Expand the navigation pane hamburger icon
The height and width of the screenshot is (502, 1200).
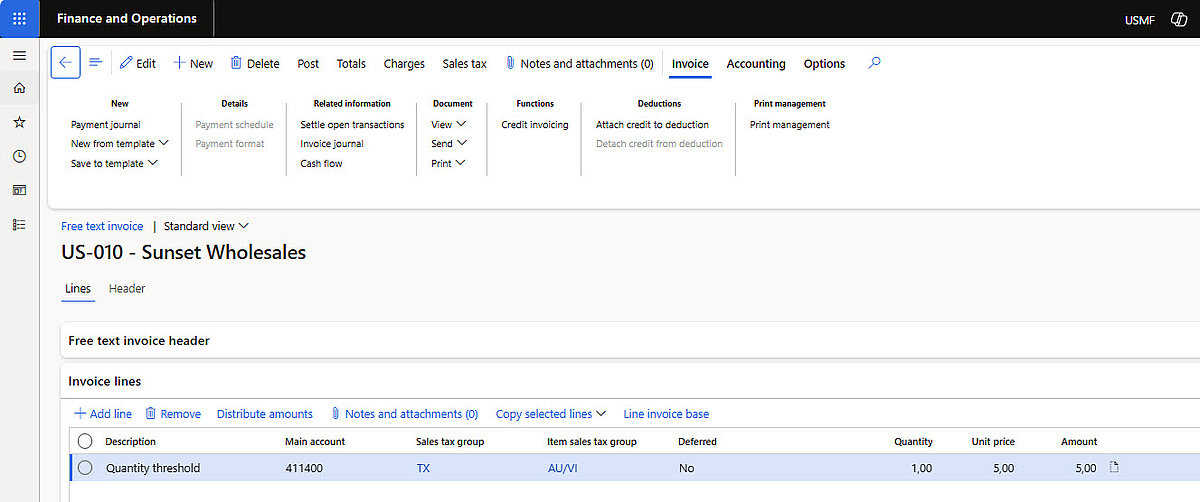click(19, 55)
